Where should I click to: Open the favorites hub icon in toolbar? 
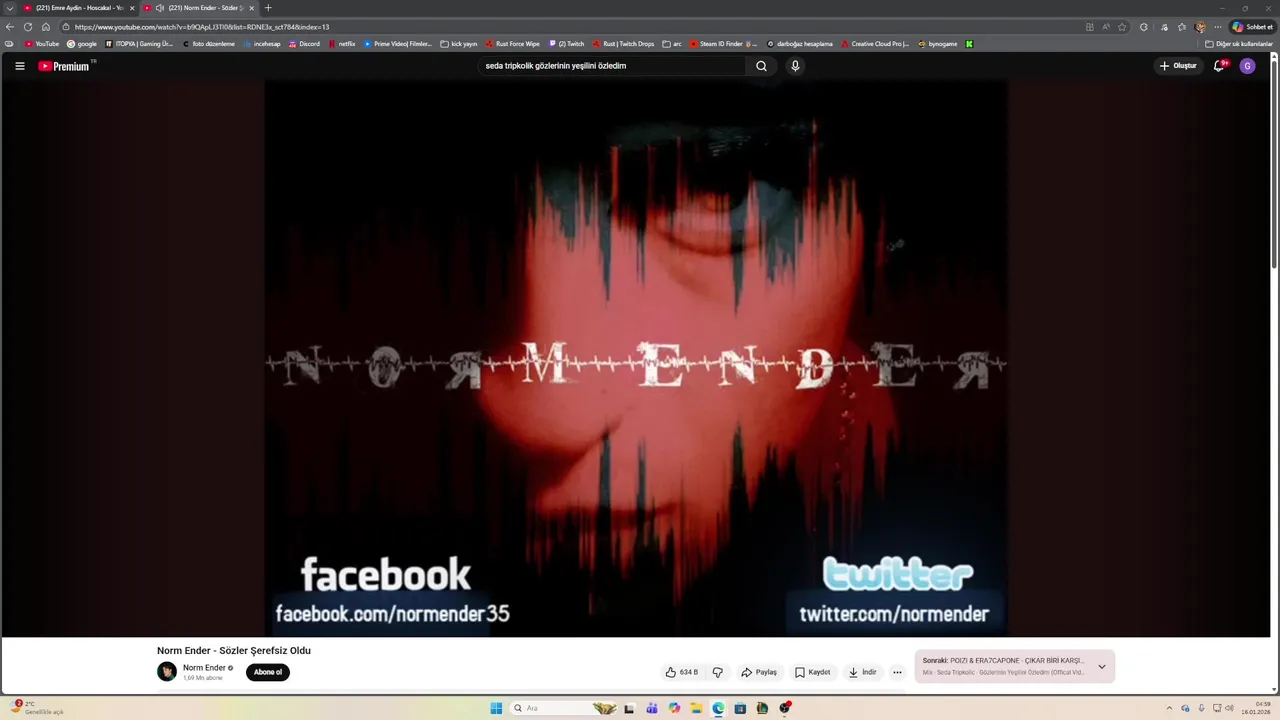(1182, 27)
